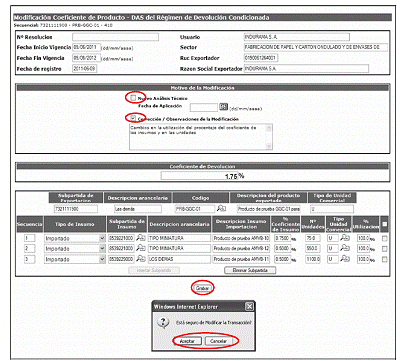This screenshot has height=361, width=405.
Task: Click the Descripcion arancelaria field 'Las demás'
Action: [x=138, y=209]
